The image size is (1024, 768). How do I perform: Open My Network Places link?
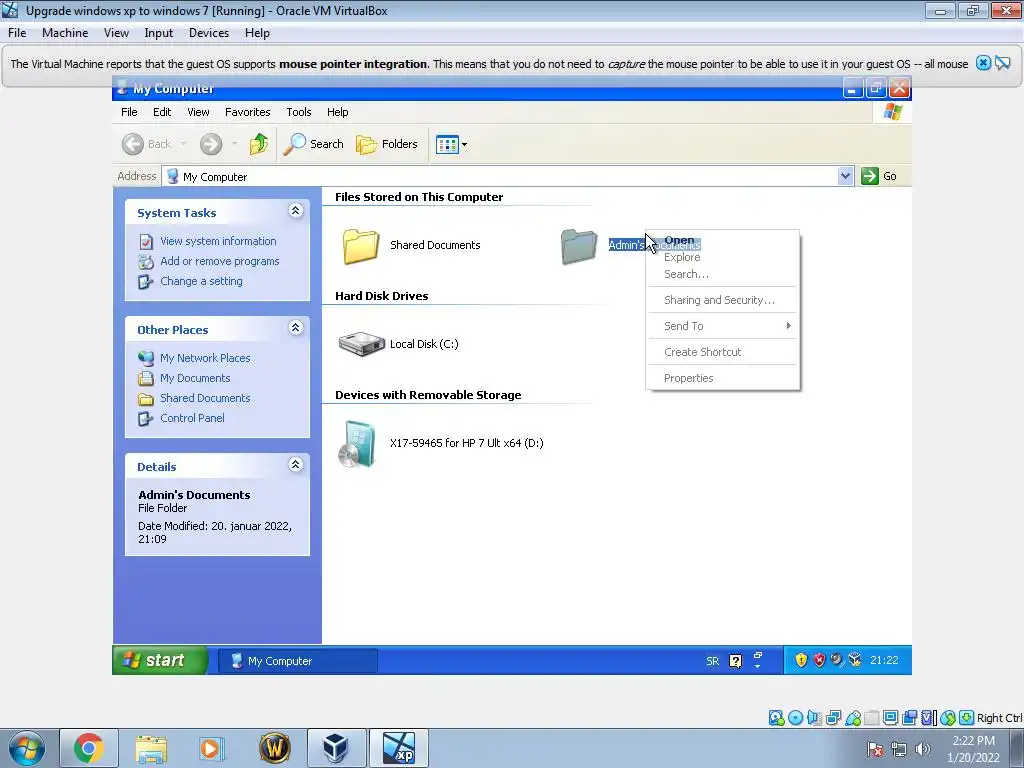tap(205, 358)
